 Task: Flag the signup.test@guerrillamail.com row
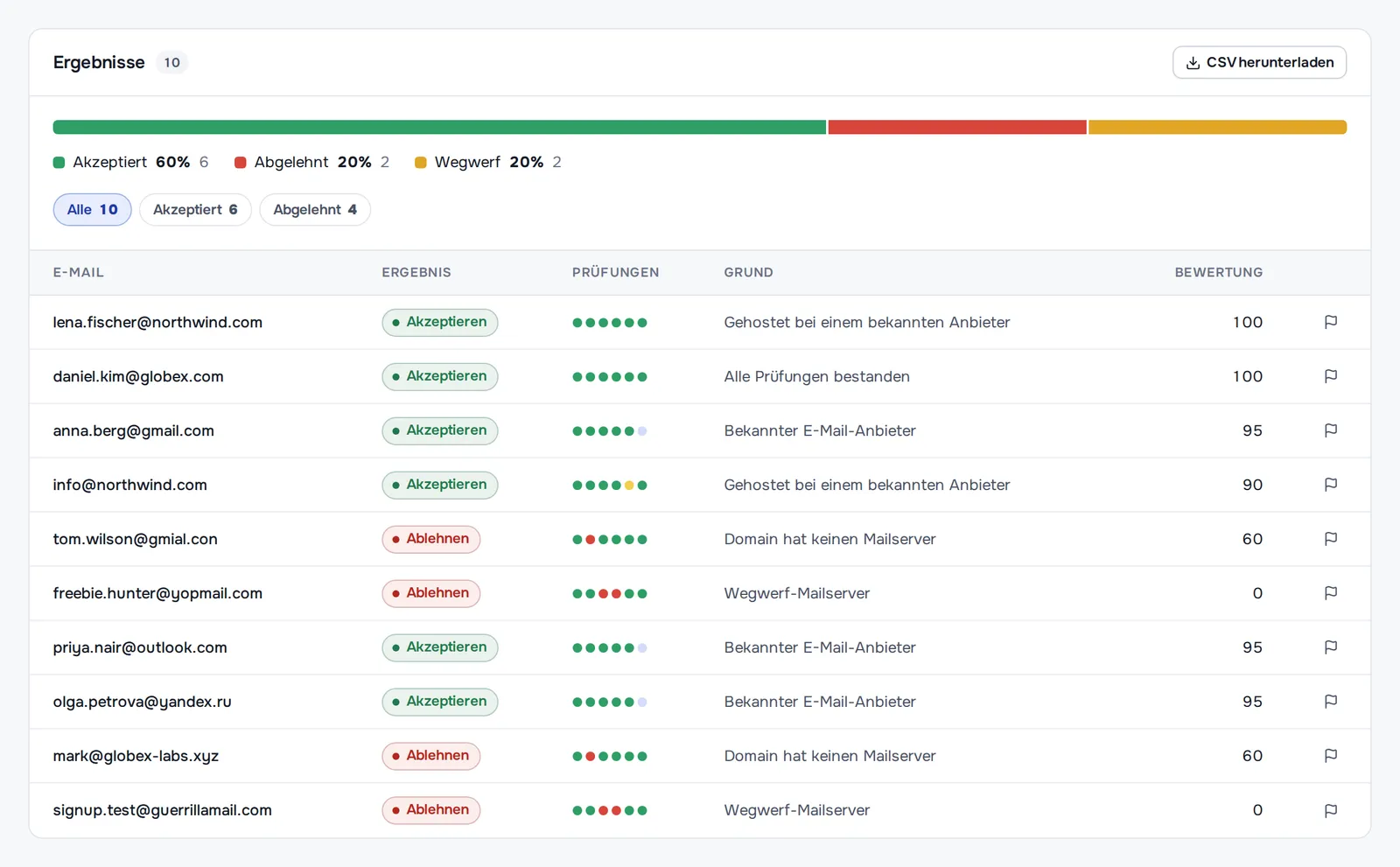1330,810
